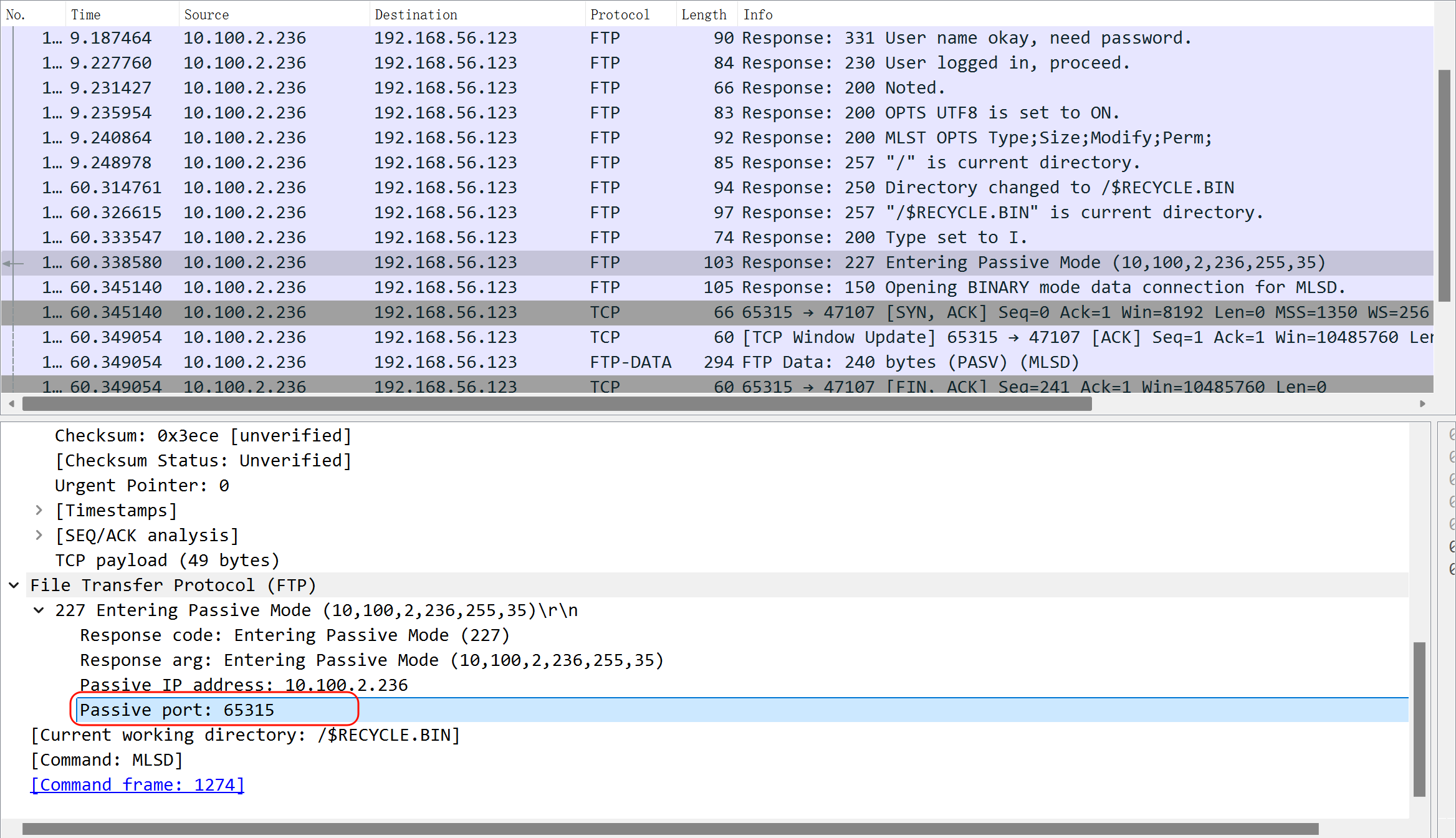Click the No. column header
The image size is (1456, 838).
[x=16, y=14]
